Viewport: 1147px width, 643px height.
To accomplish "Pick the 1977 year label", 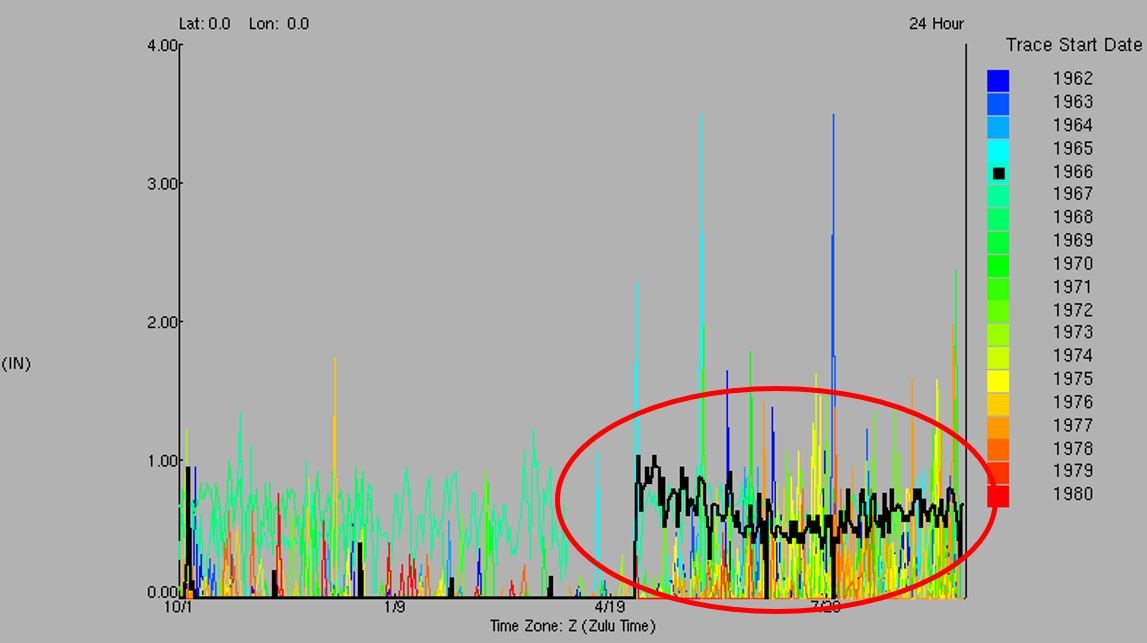I will (x=1072, y=426).
